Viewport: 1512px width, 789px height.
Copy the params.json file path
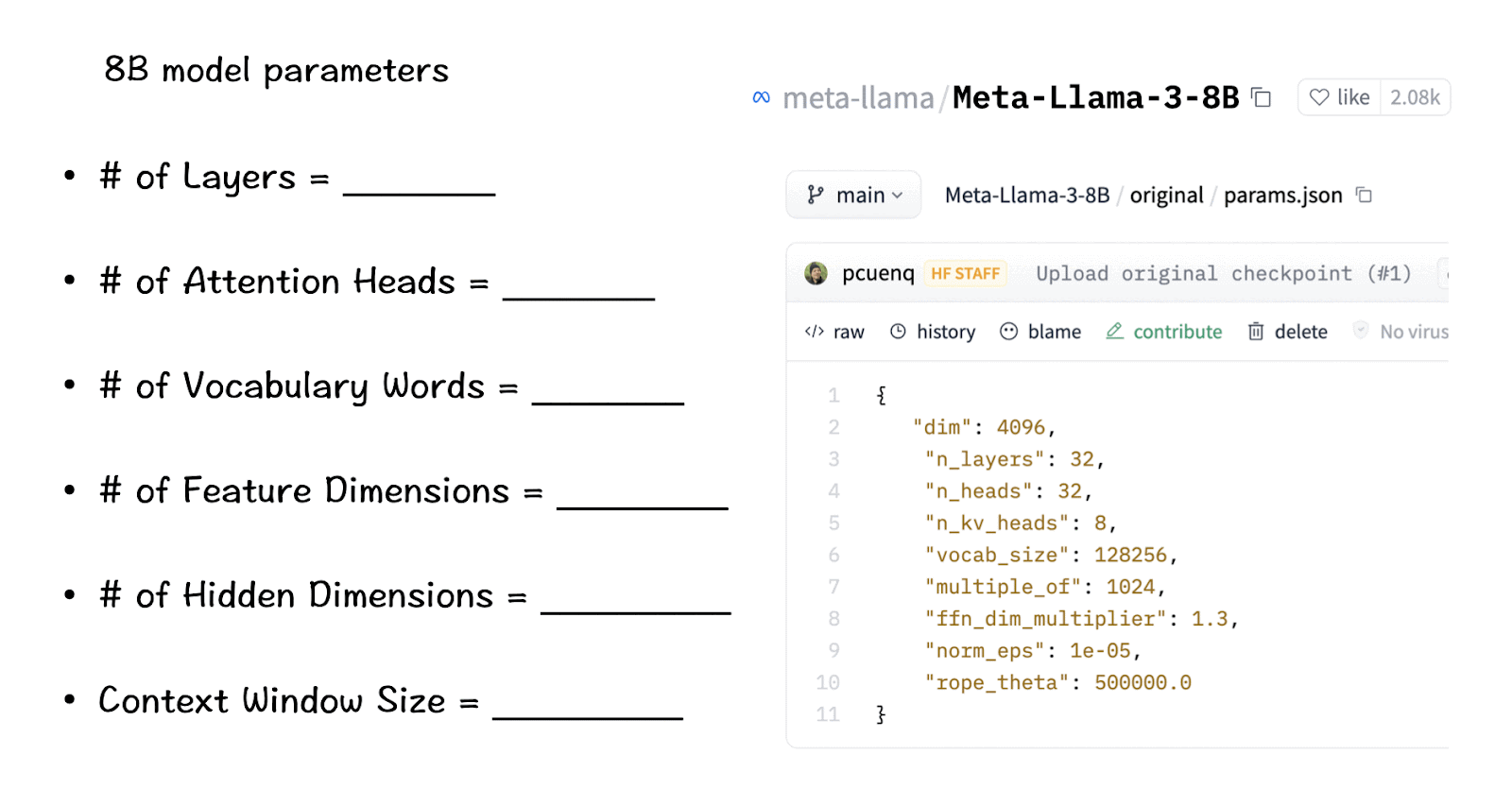[x=1364, y=196]
